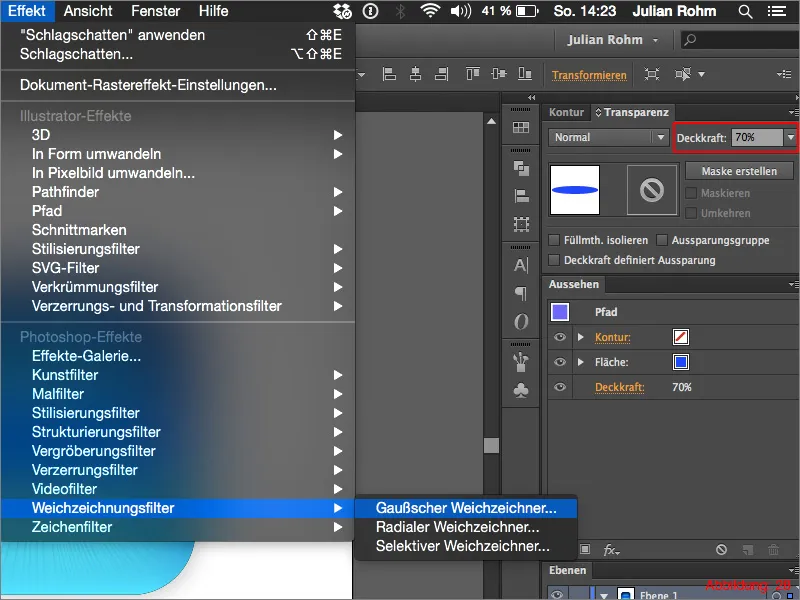
Task: Click the horizontal align center icon
Action: [x=416, y=74]
